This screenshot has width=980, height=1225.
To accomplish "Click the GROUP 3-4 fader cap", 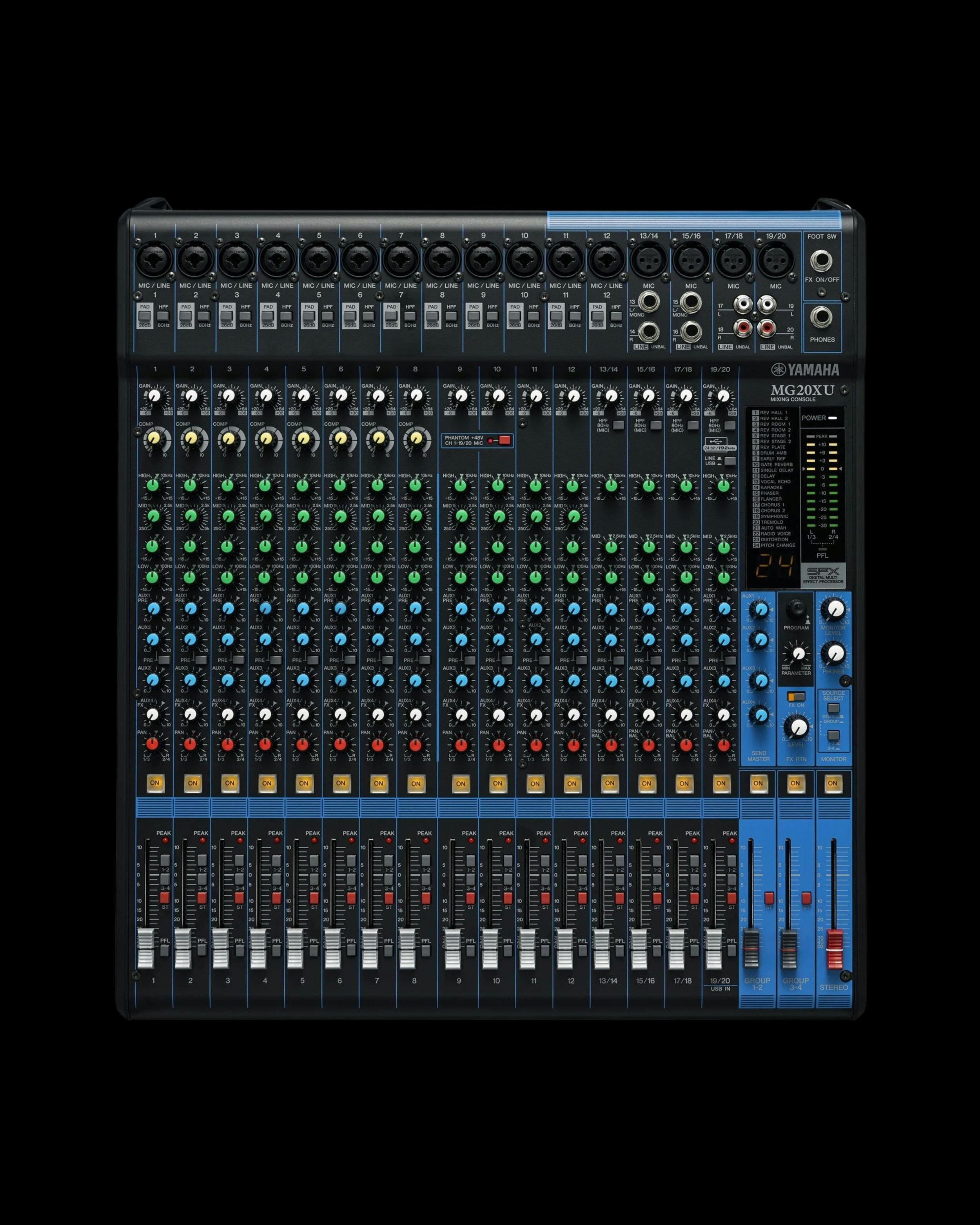I will (x=789, y=949).
